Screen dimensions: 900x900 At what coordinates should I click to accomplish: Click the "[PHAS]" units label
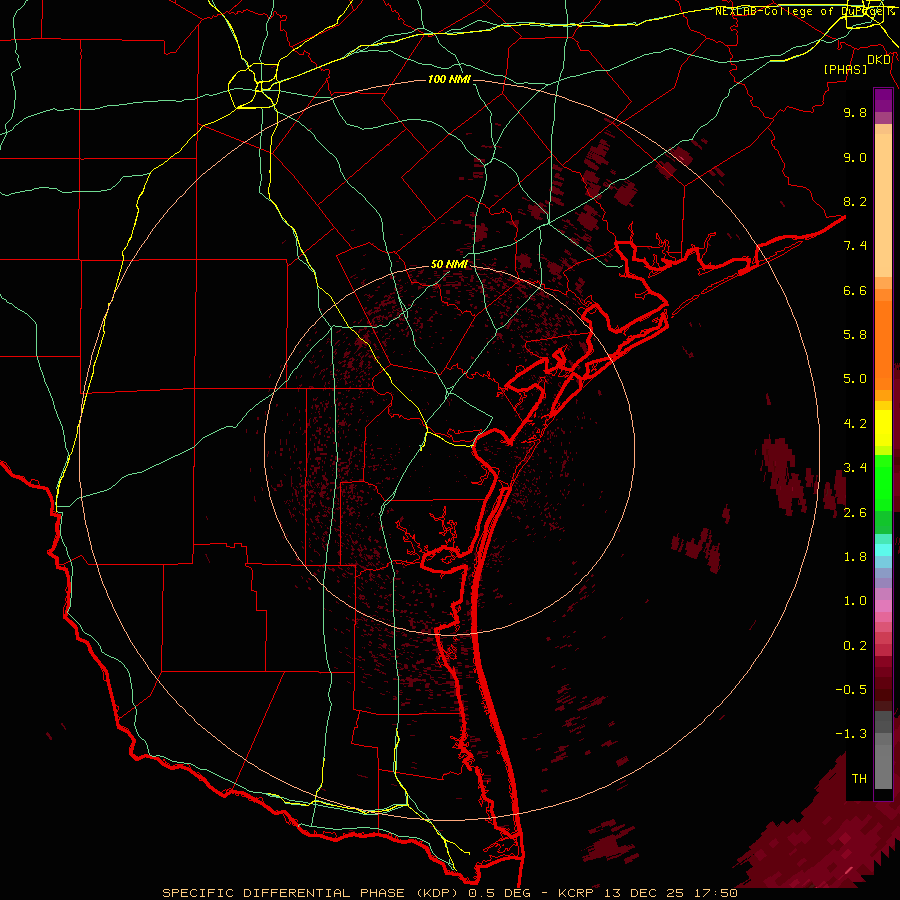click(x=845, y=69)
